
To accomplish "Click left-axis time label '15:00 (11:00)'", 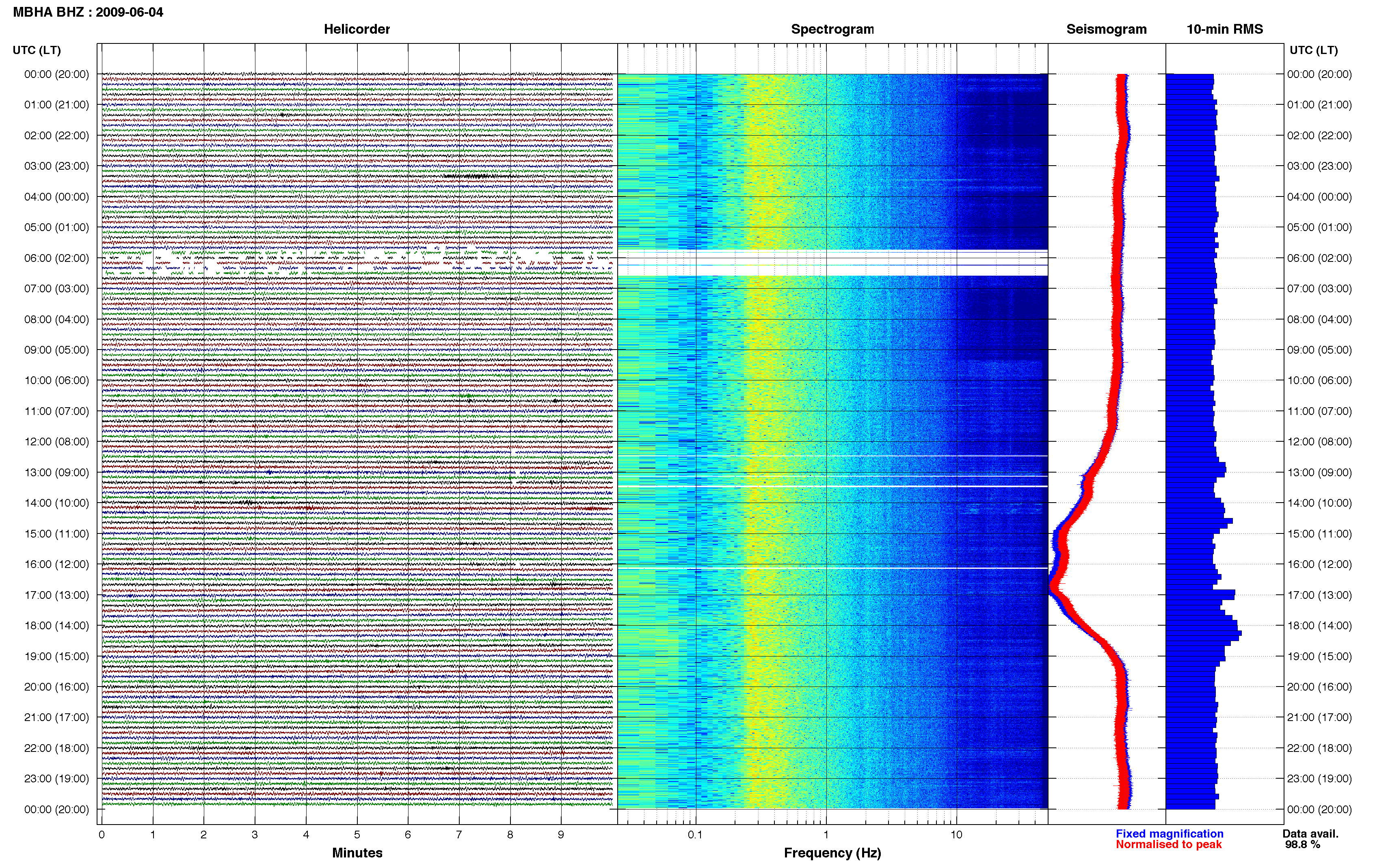I will coord(57,534).
